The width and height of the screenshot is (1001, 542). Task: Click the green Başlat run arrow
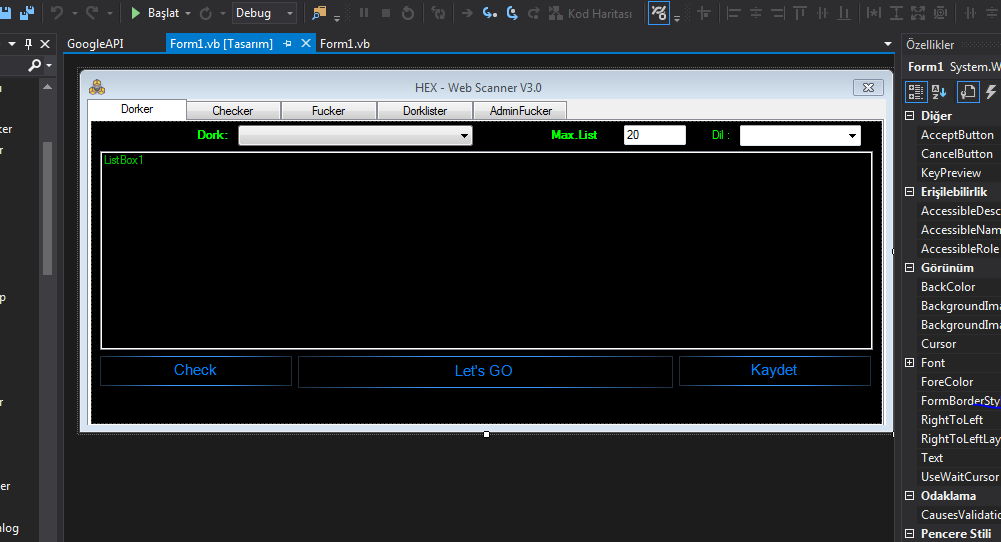pyautogui.click(x=136, y=14)
